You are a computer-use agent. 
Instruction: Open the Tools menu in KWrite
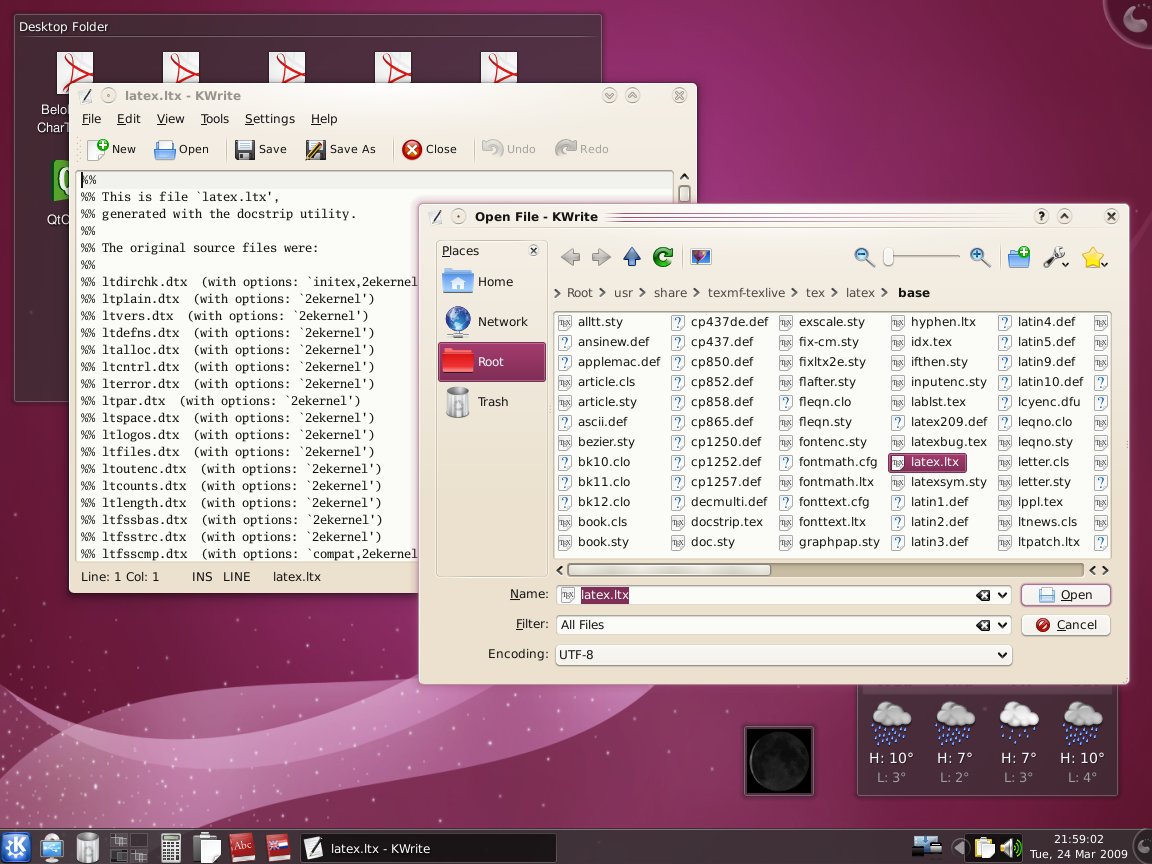click(x=215, y=119)
